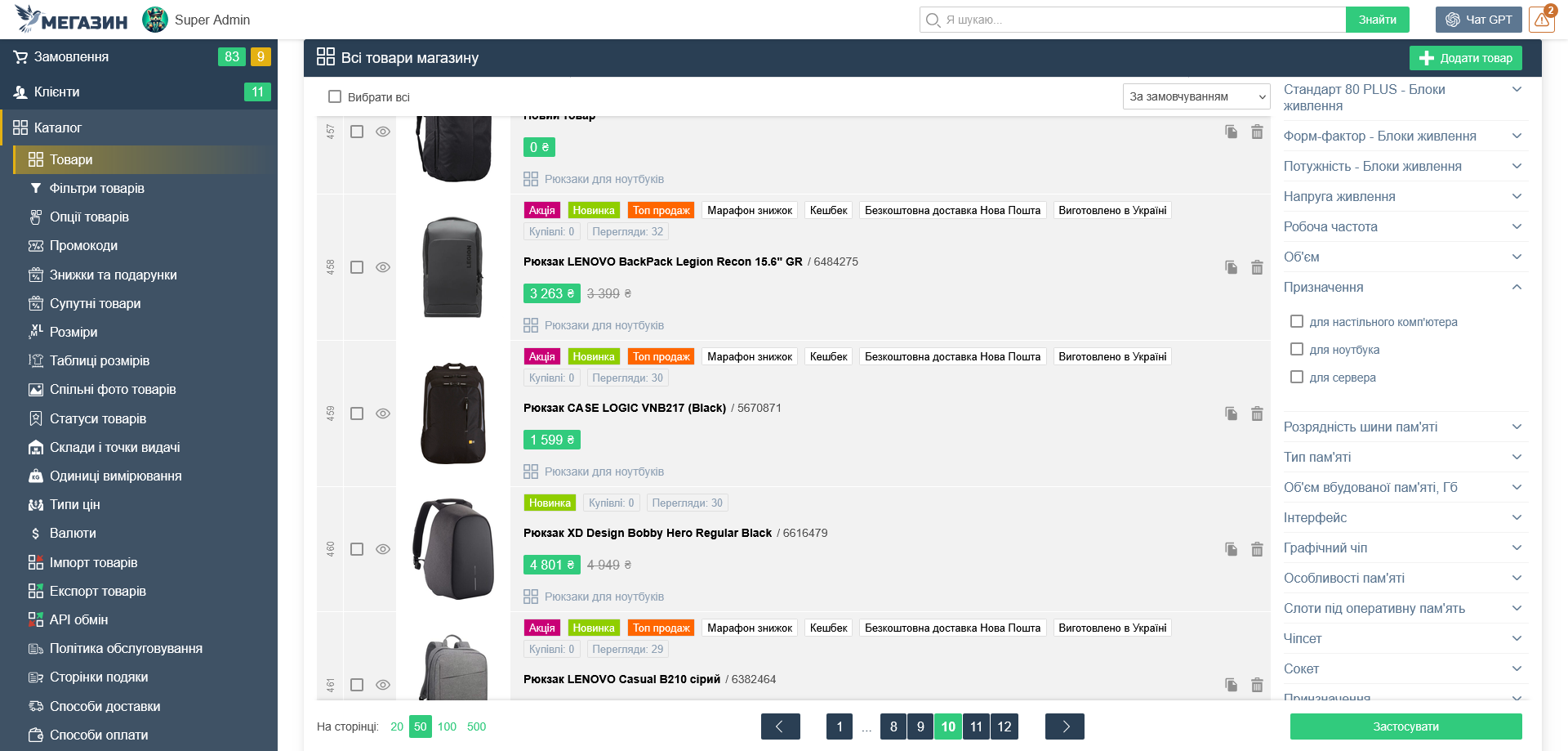Expand Тип пам'яті filter

click(1405, 458)
